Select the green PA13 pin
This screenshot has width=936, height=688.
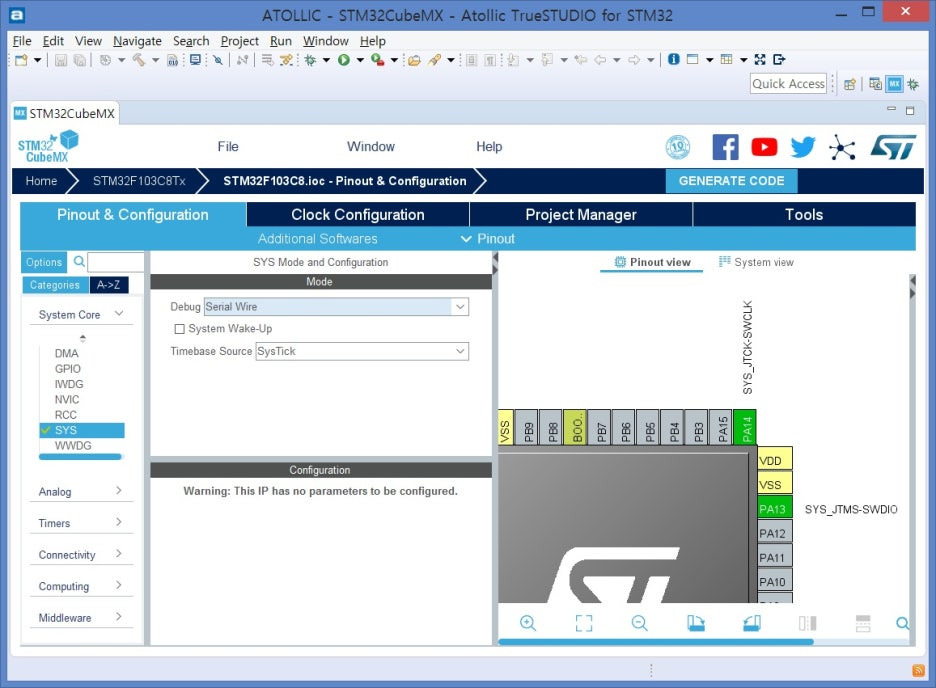(x=774, y=509)
